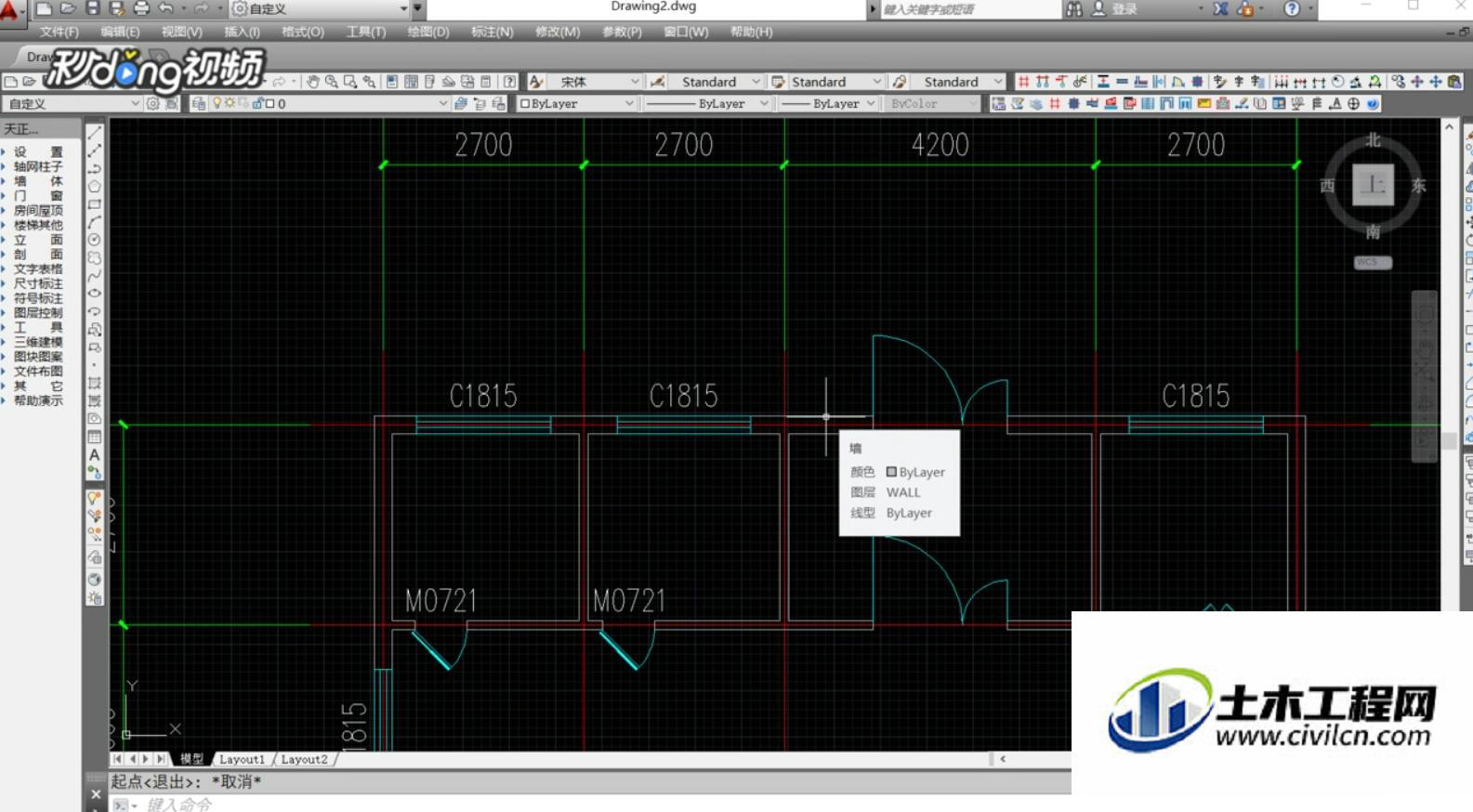1473x812 pixels.
Task: Open the 文件(F) menu
Action: pyautogui.click(x=59, y=32)
